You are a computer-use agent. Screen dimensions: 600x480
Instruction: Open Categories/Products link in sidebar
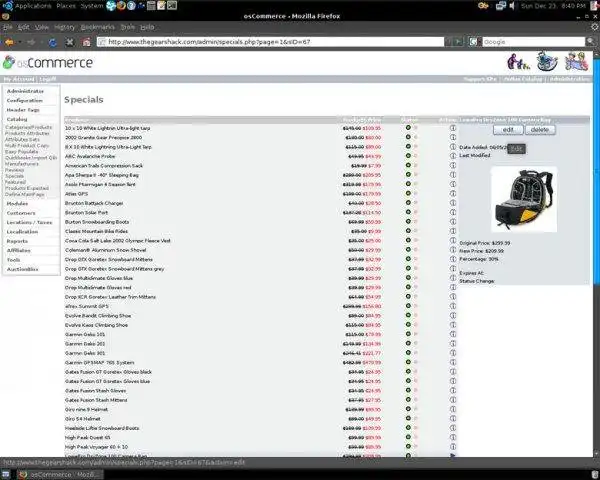(28, 127)
